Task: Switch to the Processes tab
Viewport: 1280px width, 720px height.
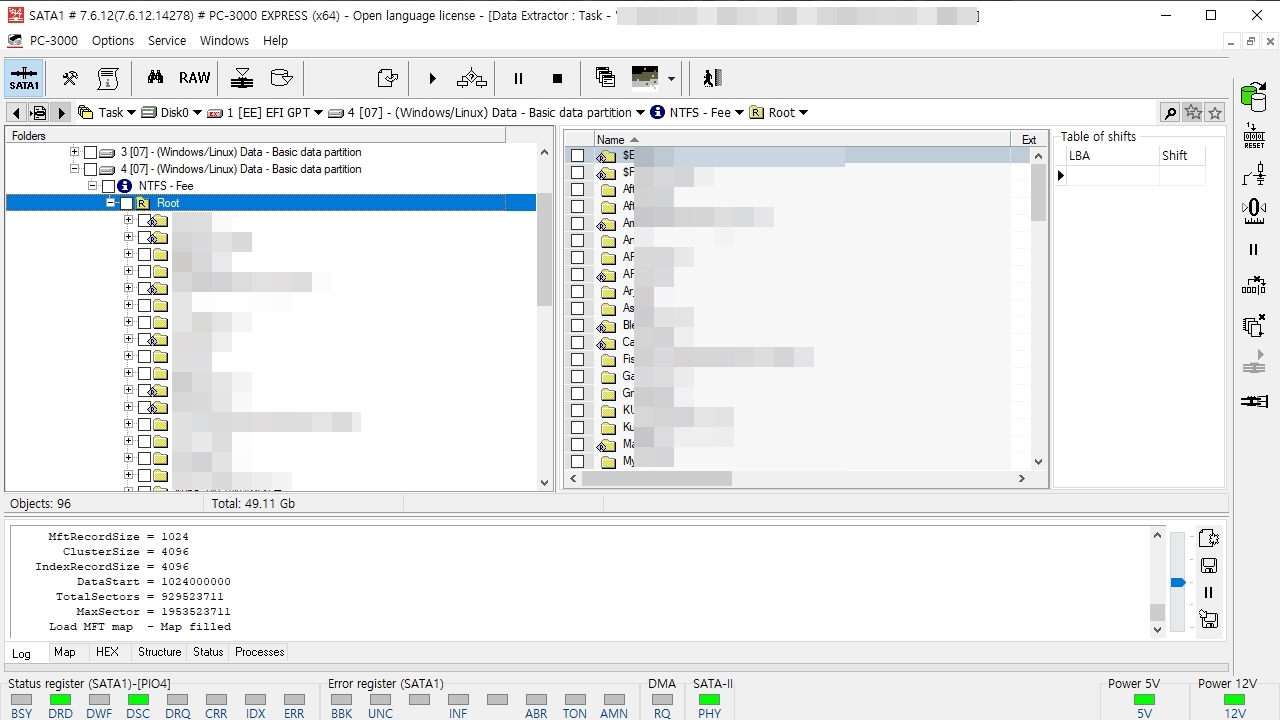Action: [260, 652]
